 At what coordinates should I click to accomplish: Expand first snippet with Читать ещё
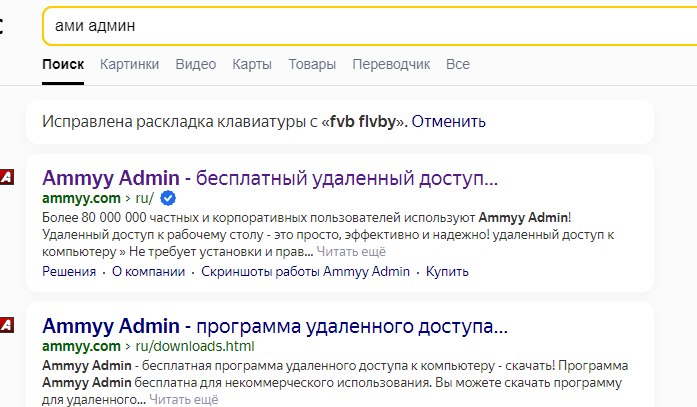click(x=351, y=252)
